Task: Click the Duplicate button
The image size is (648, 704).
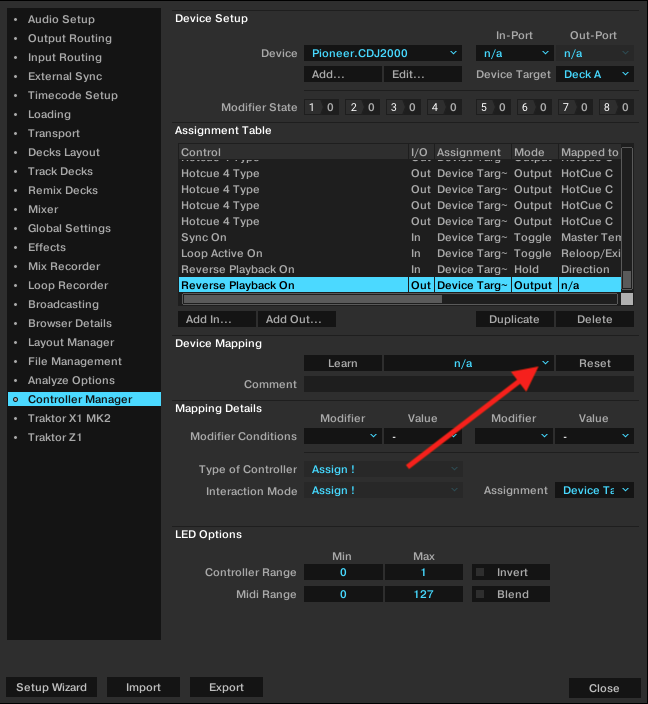Action: [514, 319]
